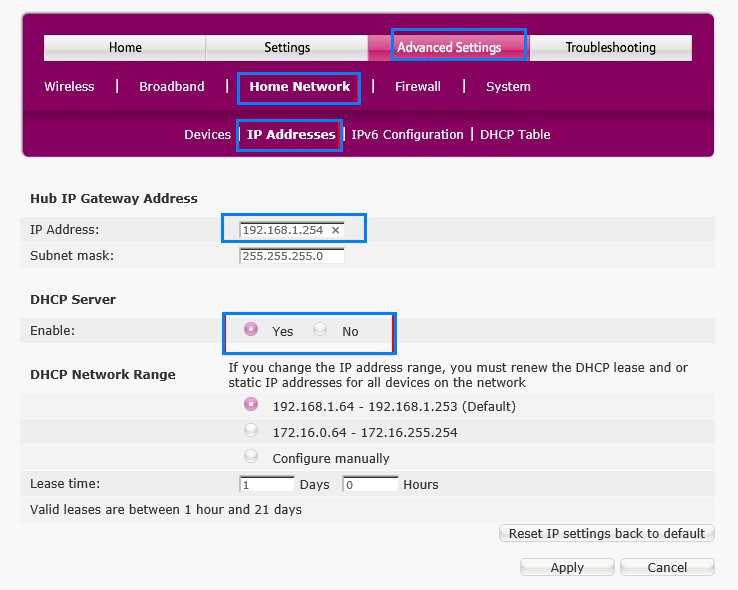Click the Subnet mask input field
The height and width of the screenshot is (590, 738).
(x=292, y=256)
